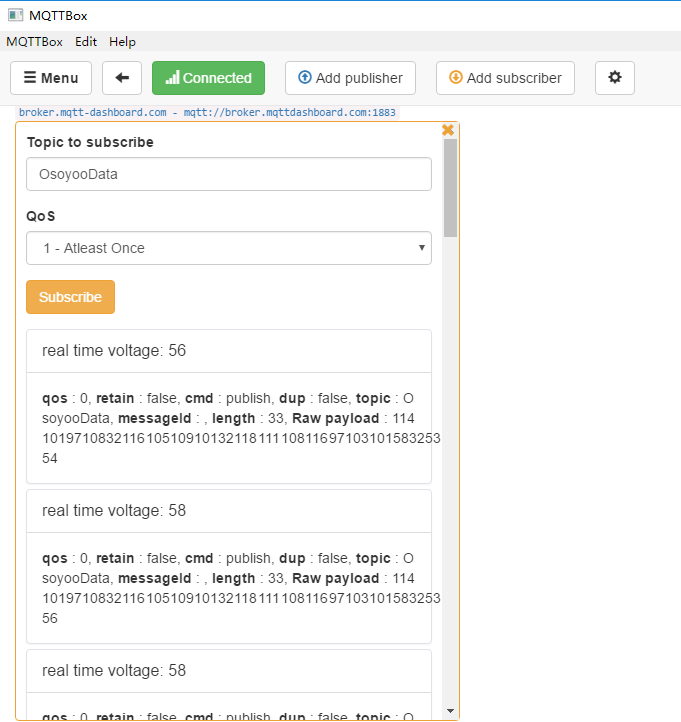
Task: Click the MQTTBox app icon in title bar
Action: (x=15, y=15)
